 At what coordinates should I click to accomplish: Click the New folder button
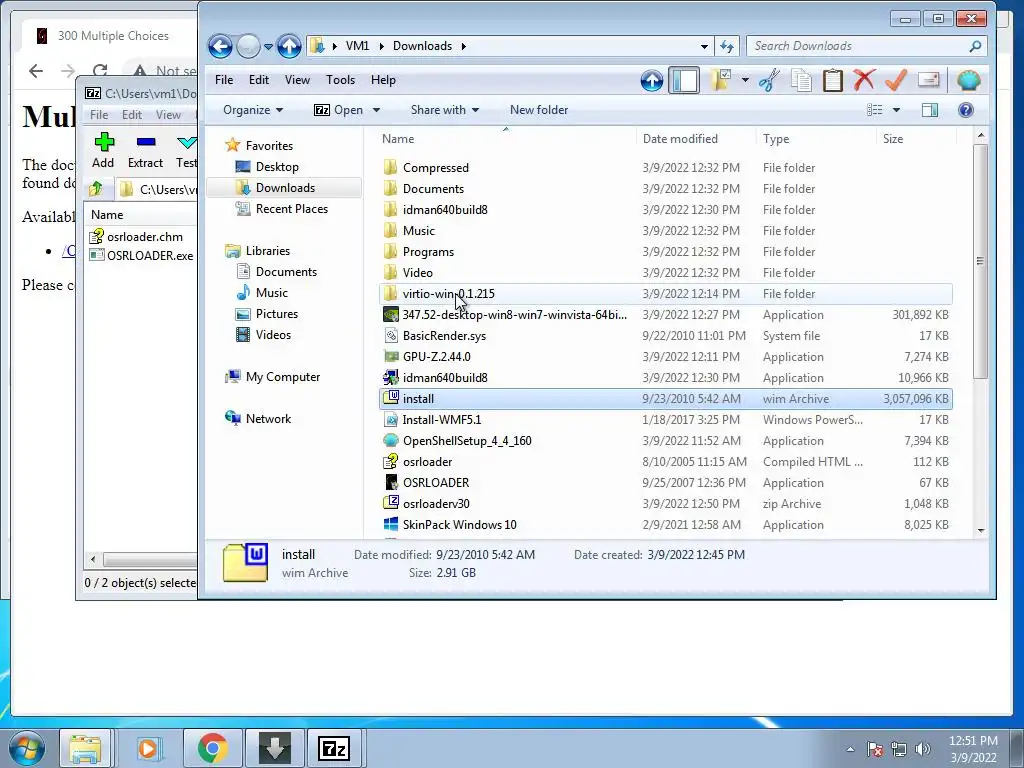coord(539,110)
